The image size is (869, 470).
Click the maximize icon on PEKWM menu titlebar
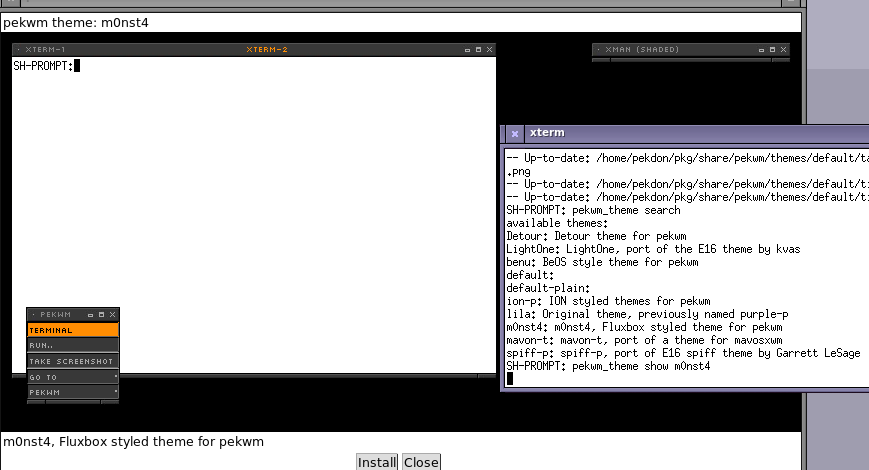(x=101, y=315)
